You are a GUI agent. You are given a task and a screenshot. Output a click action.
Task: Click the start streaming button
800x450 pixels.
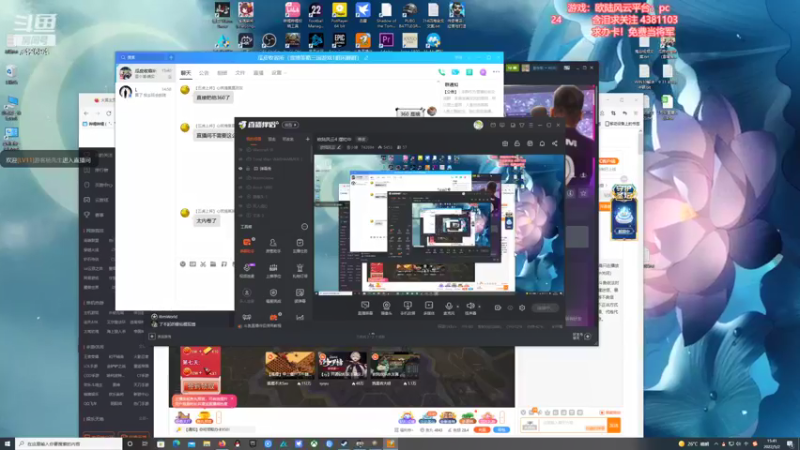(x=544, y=308)
